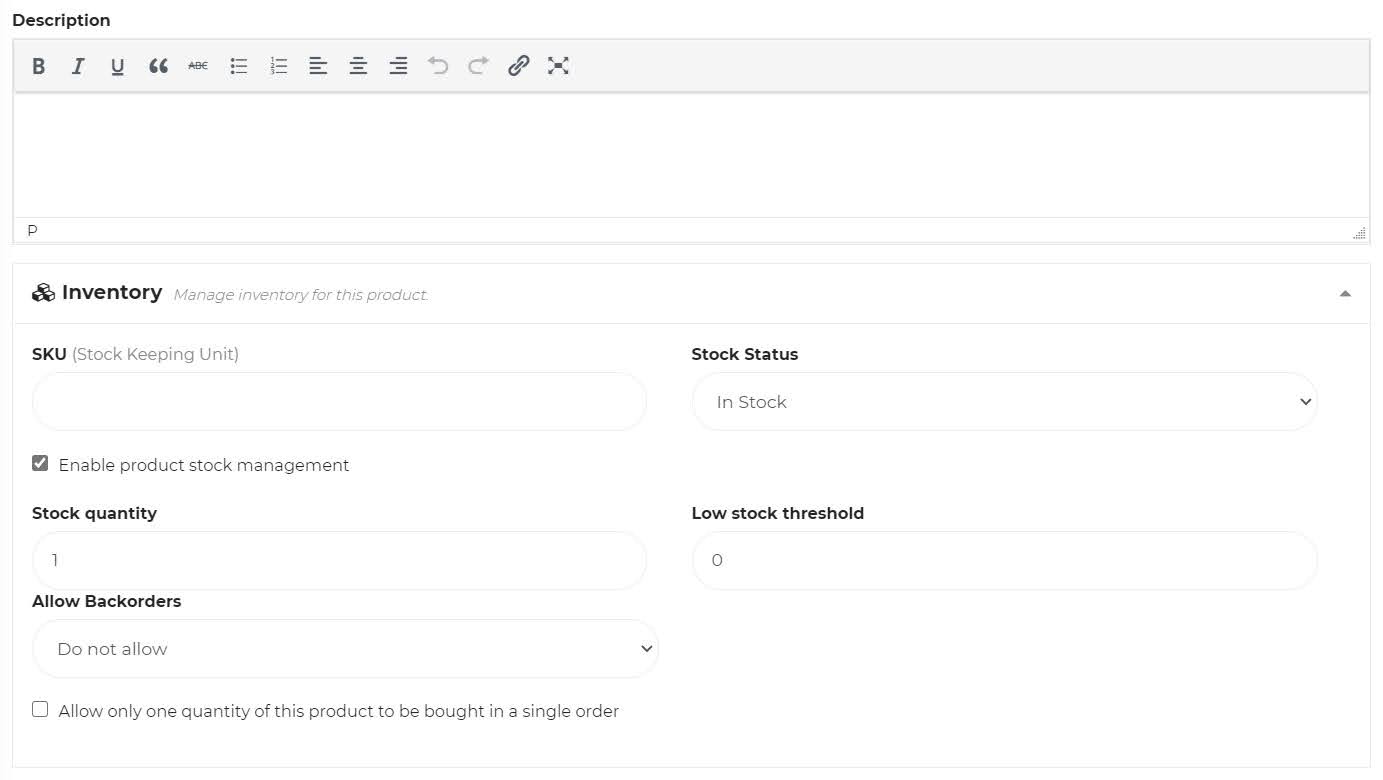Screen dimensions: 1383x780
Task: Center align the description text
Action: (x=358, y=66)
